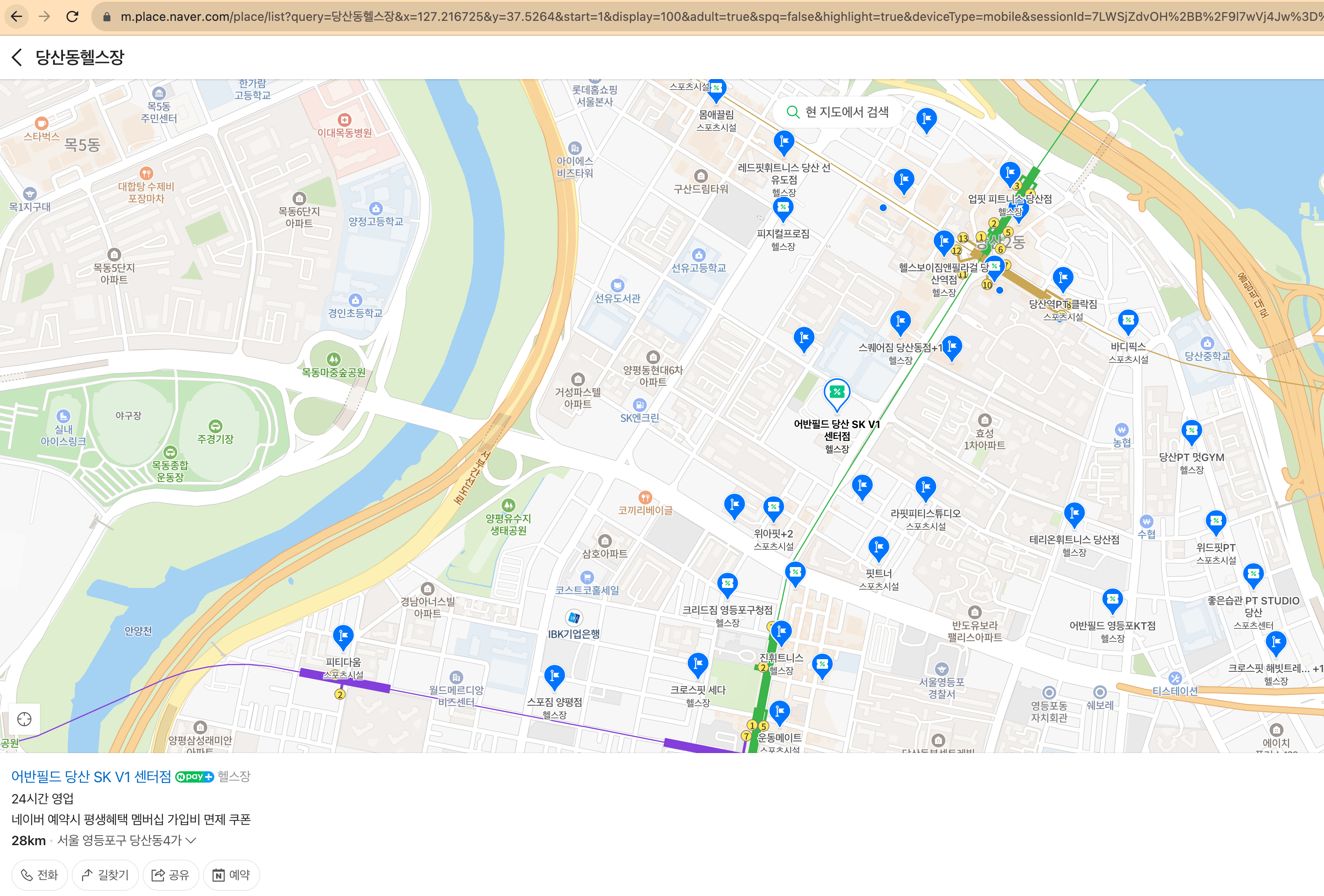Screen dimensions: 1324x896
Task: Select the 테리온휘트니스 당산점 flag pin
Action: pos(1074,515)
